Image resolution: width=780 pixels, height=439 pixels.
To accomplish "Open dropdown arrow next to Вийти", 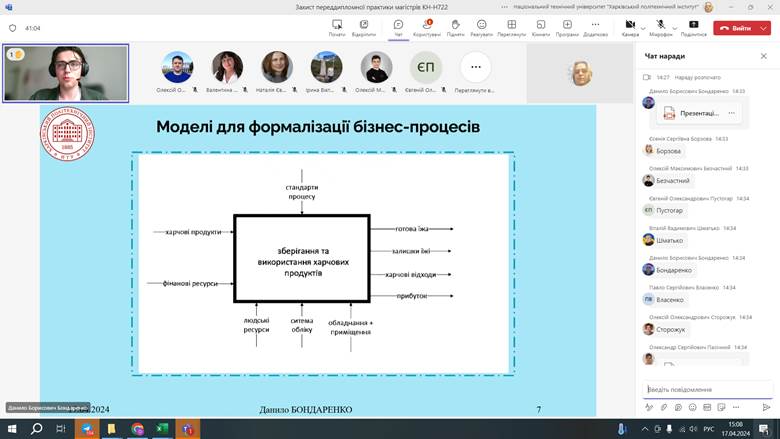I will (x=764, y=28).
